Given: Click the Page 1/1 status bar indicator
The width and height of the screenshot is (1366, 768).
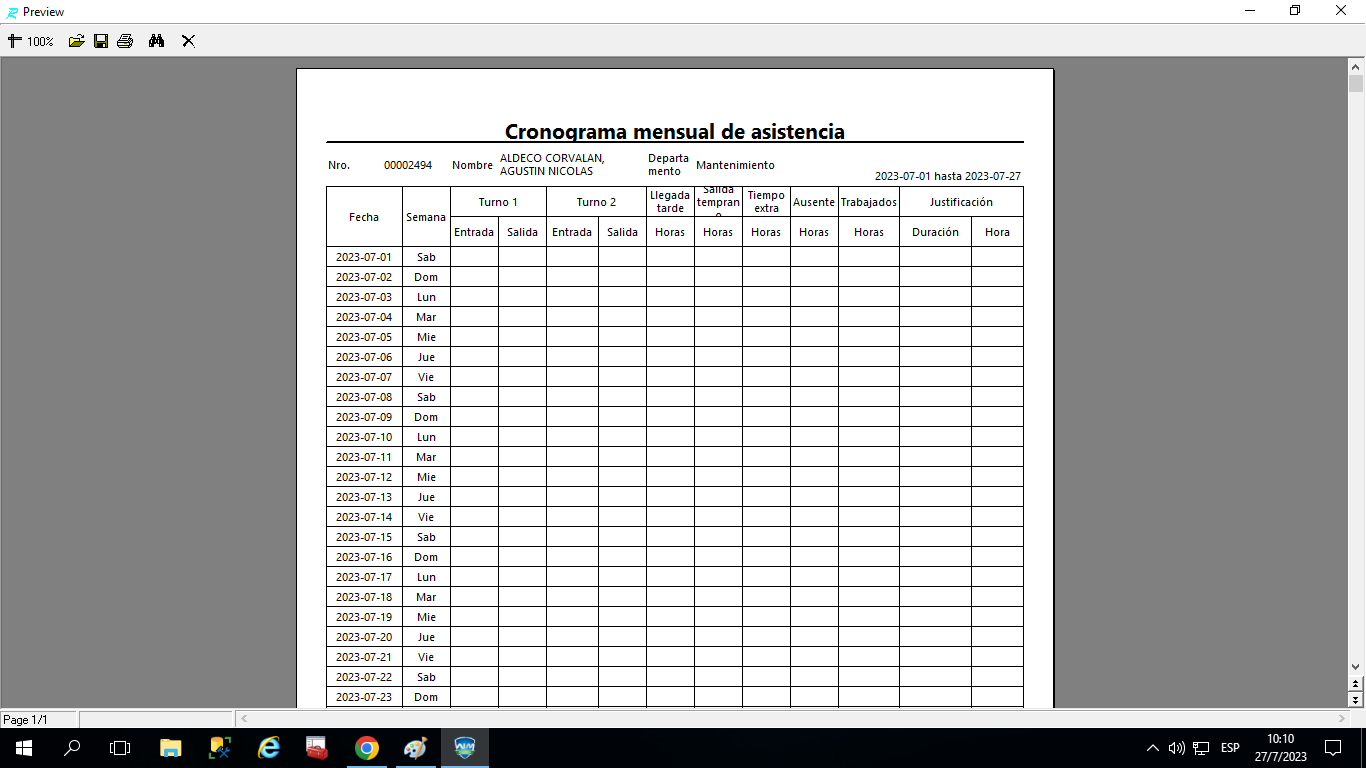Looking at the screenshot, I should click(39, 720).
